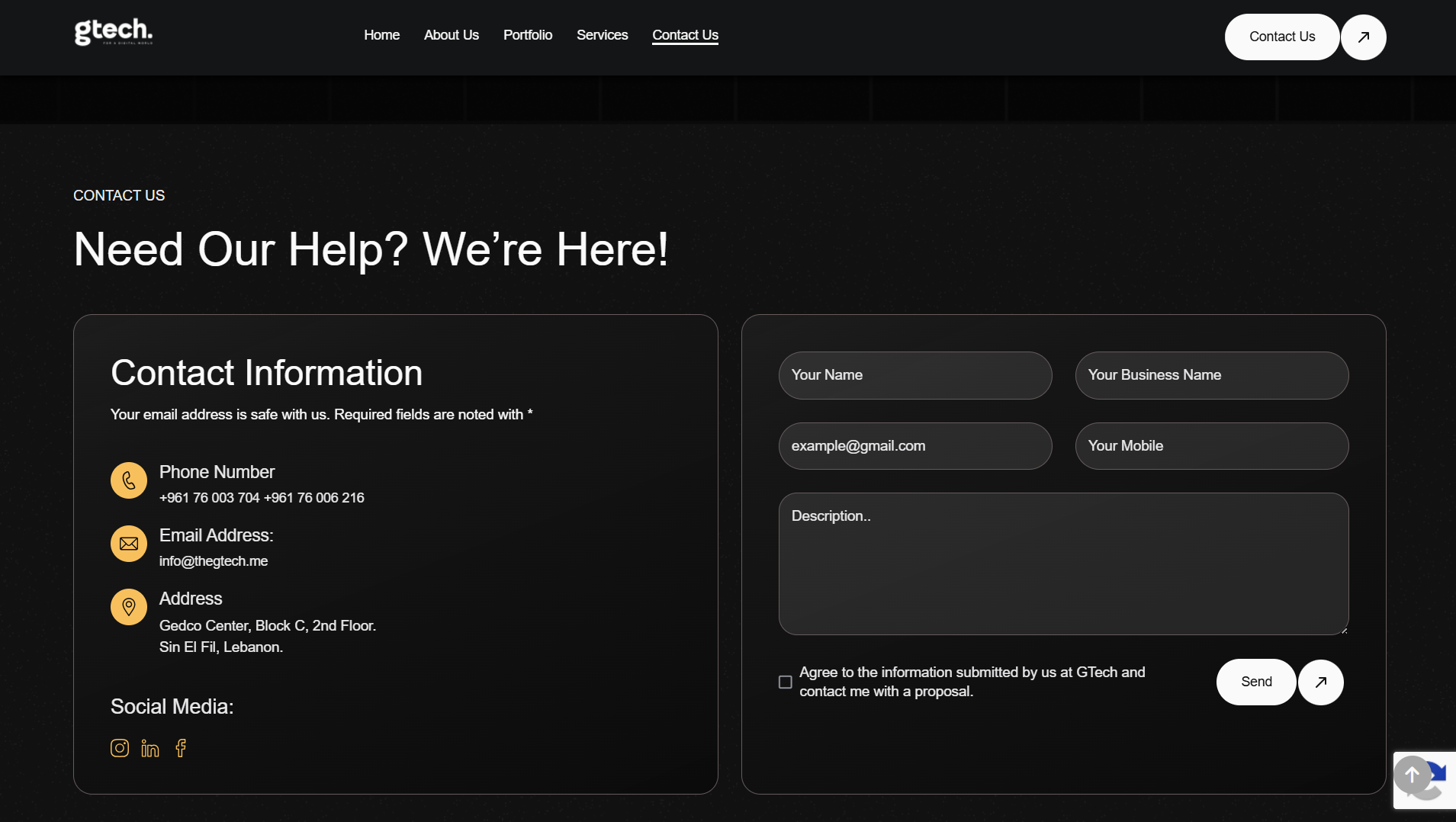Navigate to Services
1456x822 pixels.
click(603, 35)
